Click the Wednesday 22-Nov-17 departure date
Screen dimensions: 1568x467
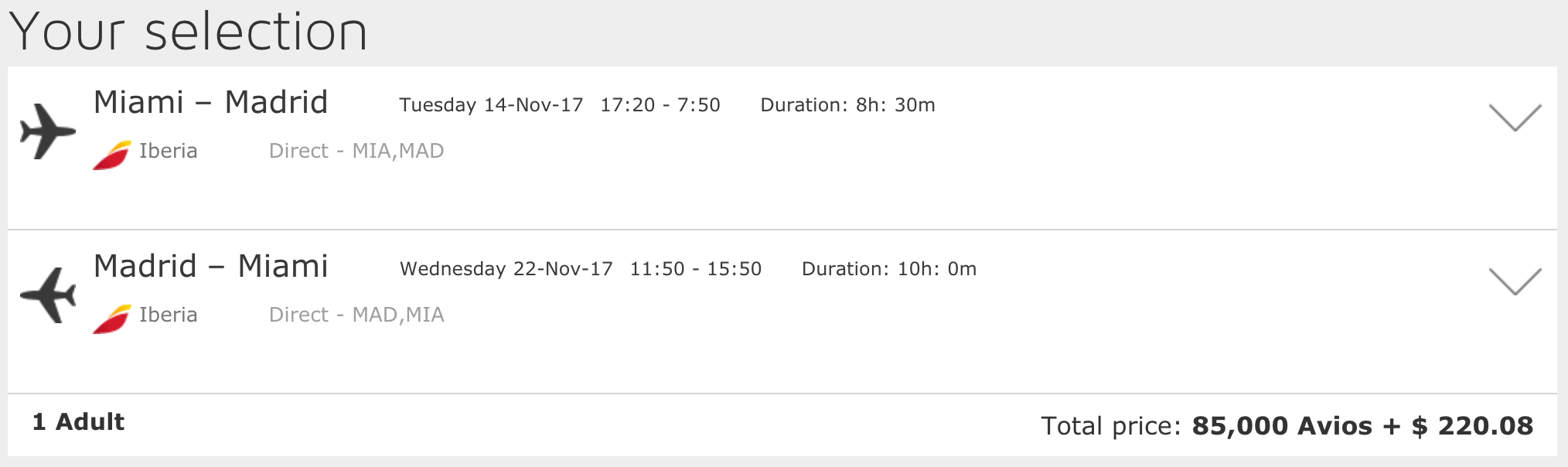[506, 269]
